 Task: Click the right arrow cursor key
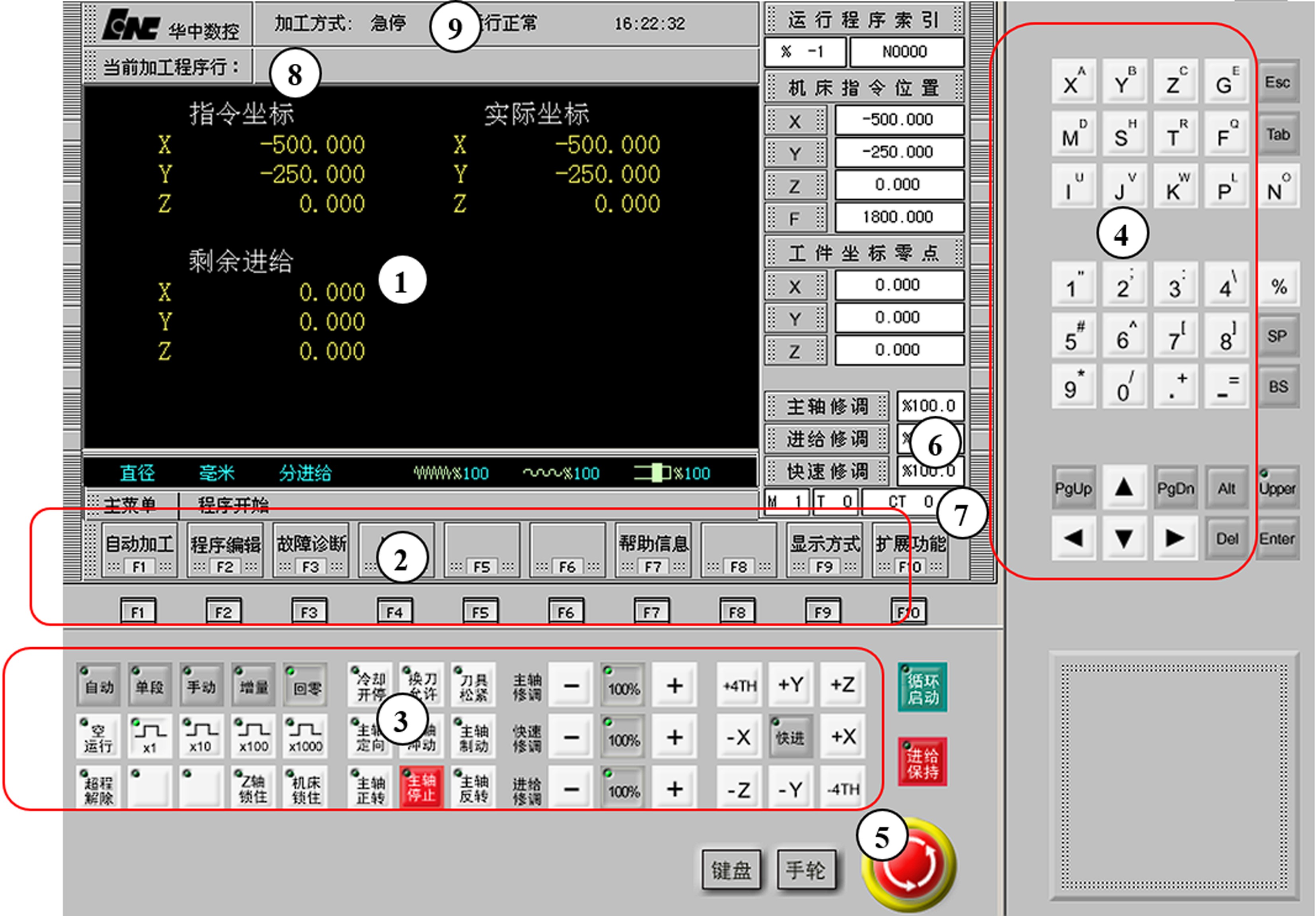click(1175, 538)
